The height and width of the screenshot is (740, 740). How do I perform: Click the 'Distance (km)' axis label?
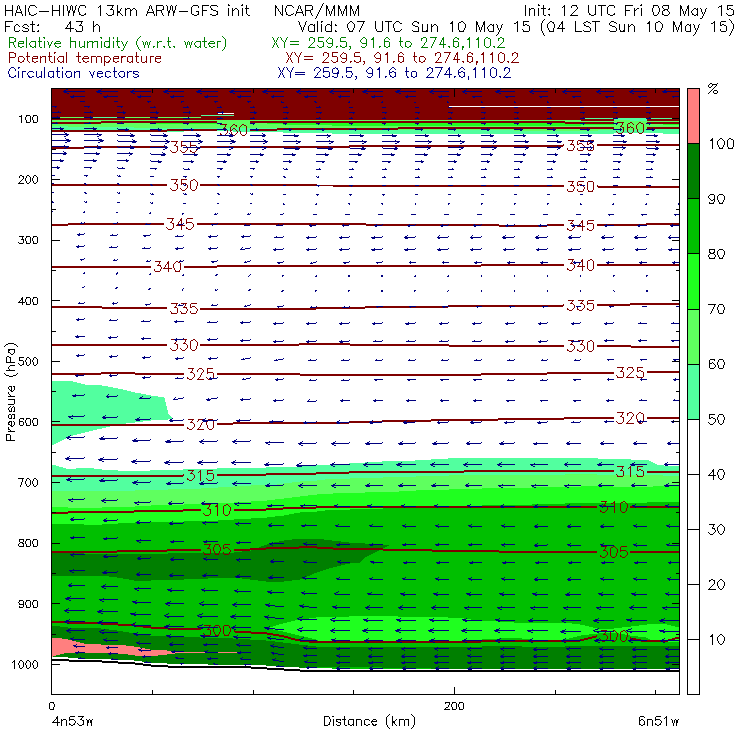(x=369, y=721)
